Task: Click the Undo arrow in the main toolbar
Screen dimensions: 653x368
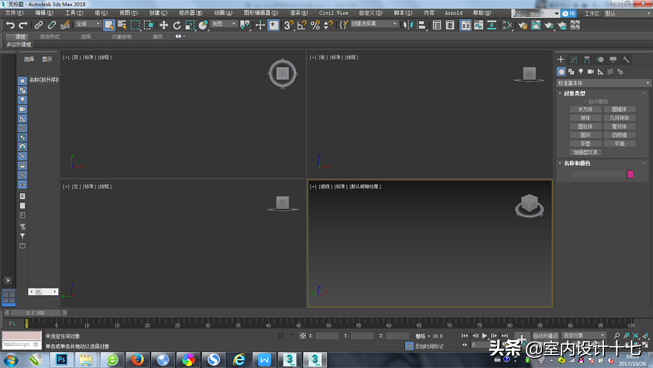Action: point(10,25)
